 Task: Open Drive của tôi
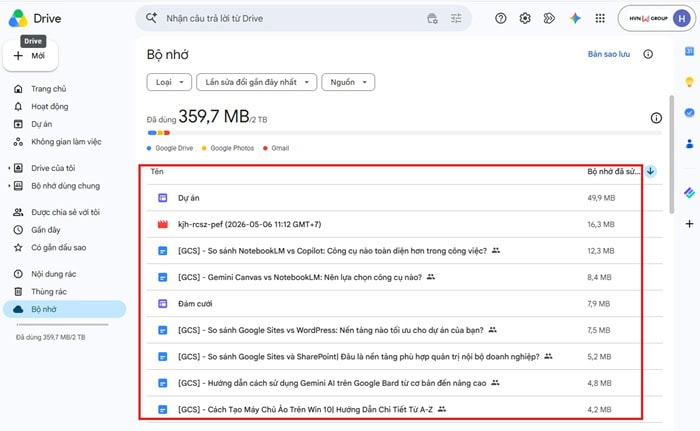click(53, 168)
